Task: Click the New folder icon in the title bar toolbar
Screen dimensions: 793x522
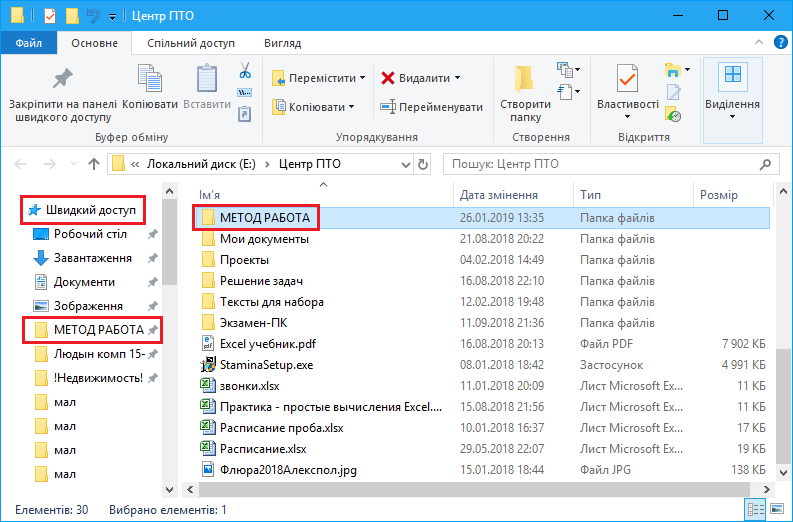Action: [72, 16]
